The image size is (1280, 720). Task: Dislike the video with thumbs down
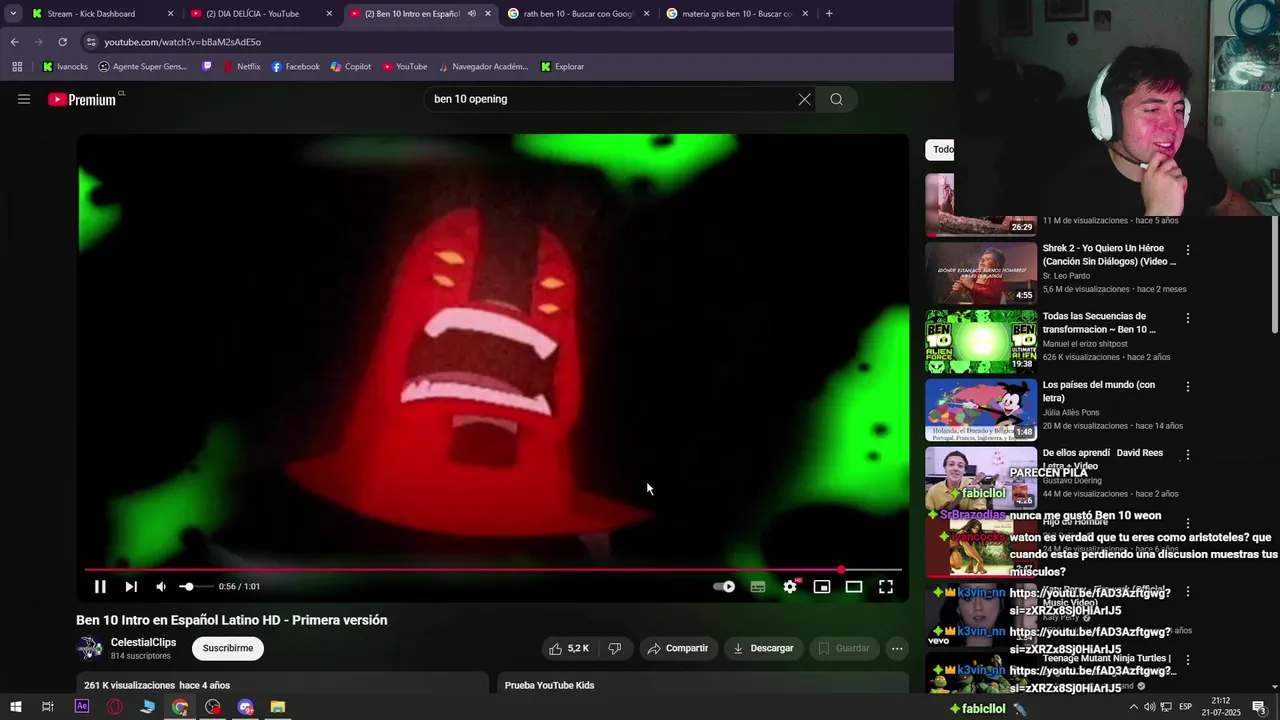(x=615, y=648)
